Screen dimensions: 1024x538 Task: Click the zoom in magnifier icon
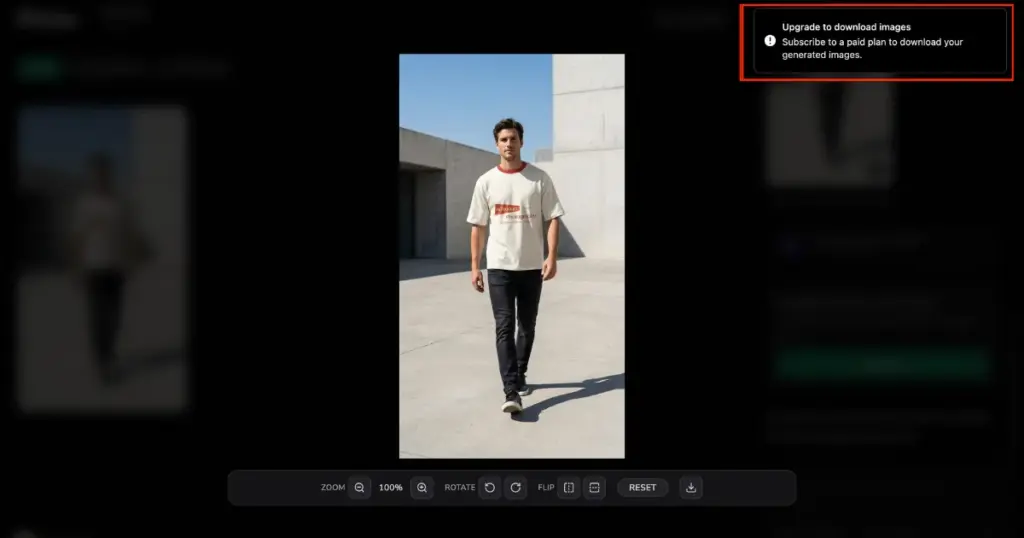point(422,488)
